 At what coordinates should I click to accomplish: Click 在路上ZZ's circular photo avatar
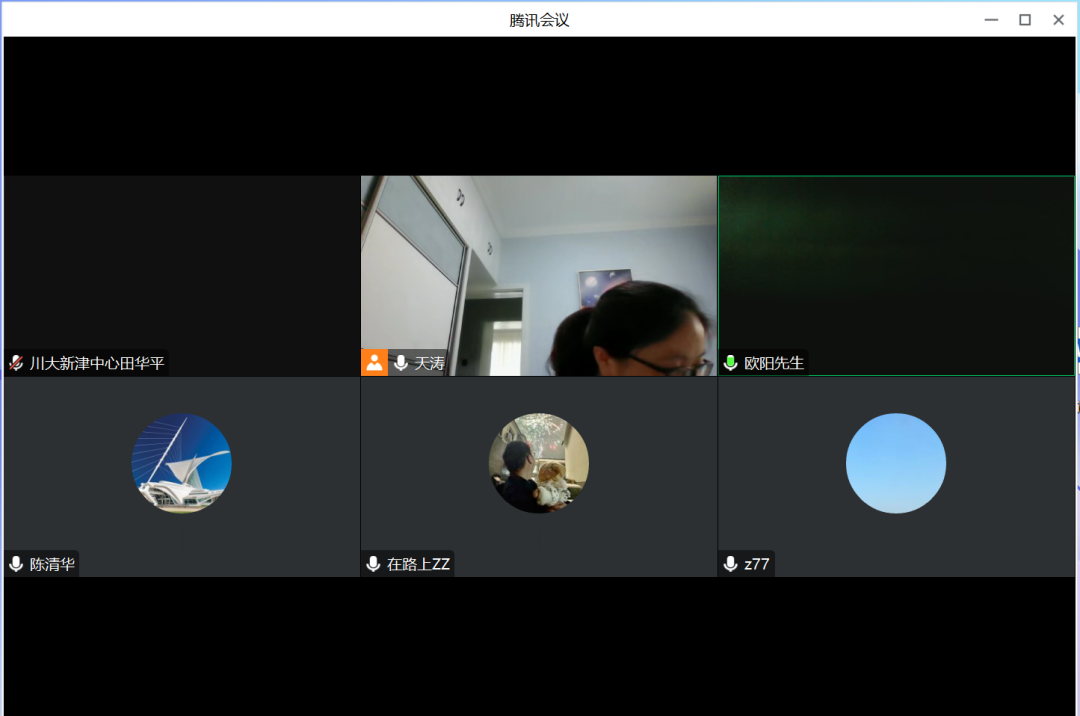(x=539, y=464)
